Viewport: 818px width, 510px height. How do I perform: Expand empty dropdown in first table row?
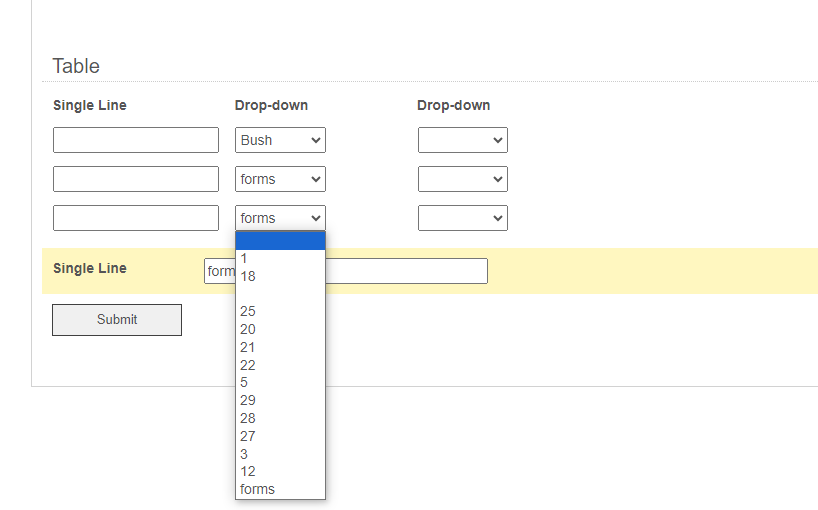(x=462, y=140)
